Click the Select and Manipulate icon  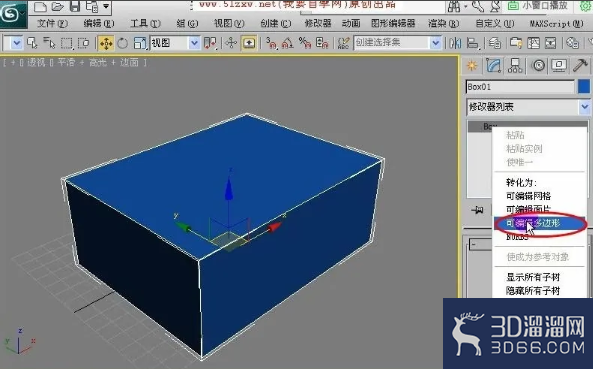(x=231, y=43)
